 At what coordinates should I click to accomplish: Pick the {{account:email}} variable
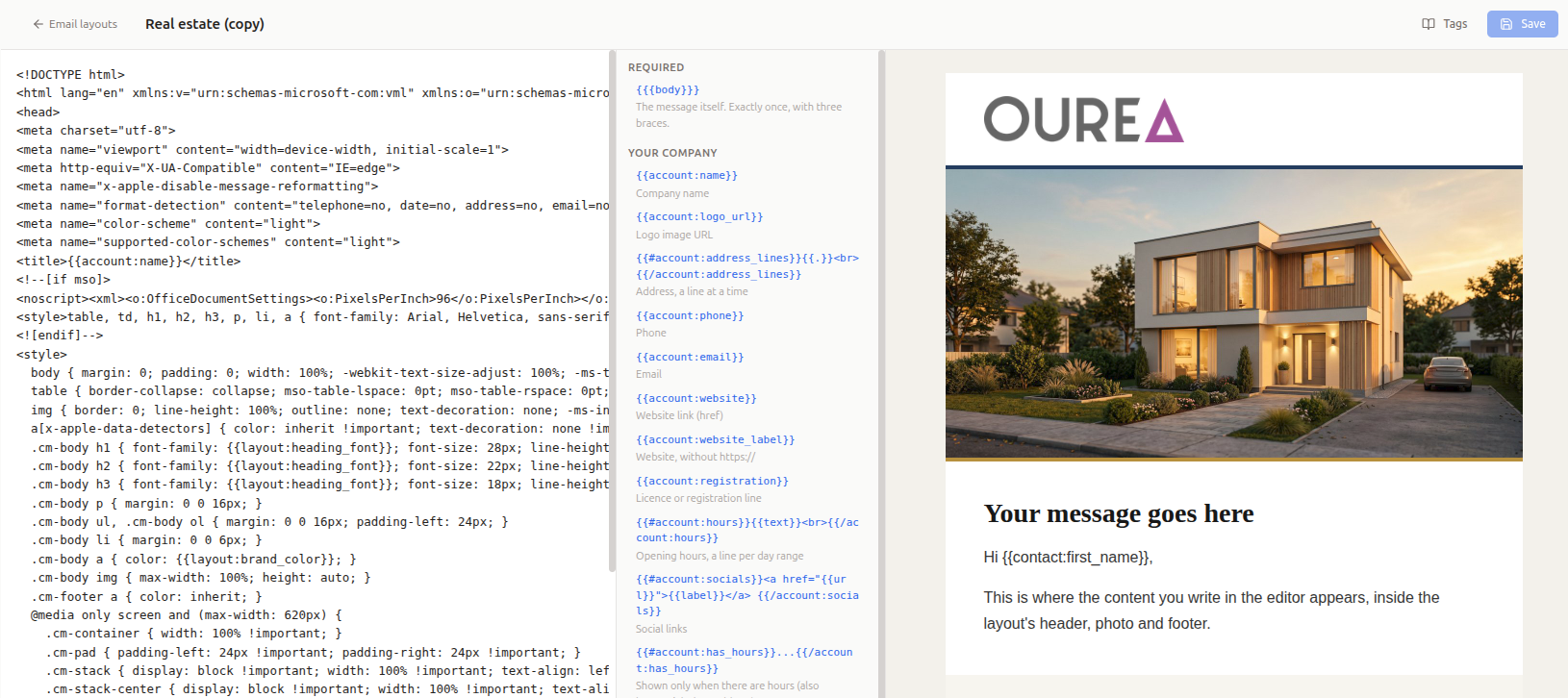(x=690, y=358)
